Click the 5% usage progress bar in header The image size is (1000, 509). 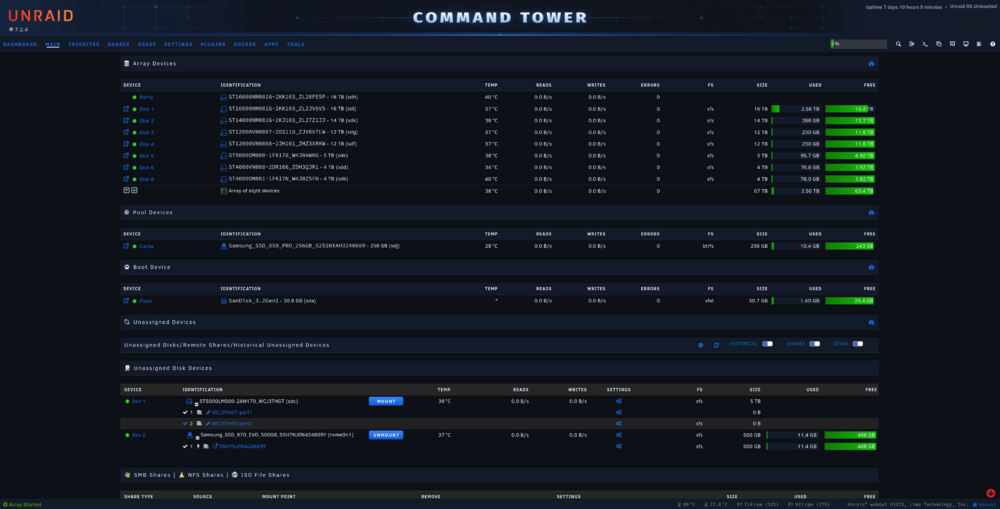pos(858,44)
